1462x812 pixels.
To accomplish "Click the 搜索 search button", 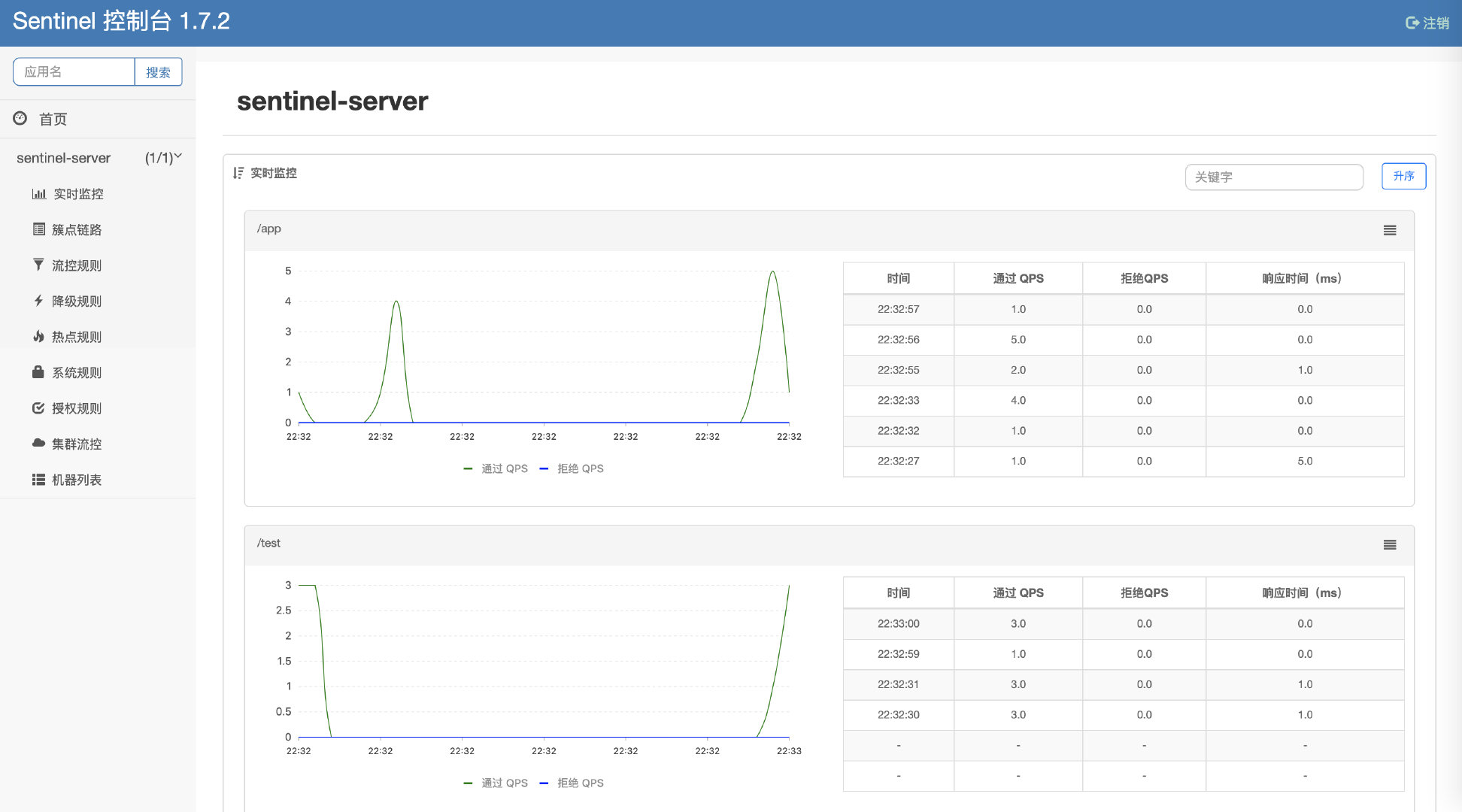I will click(x=158, y=72).
